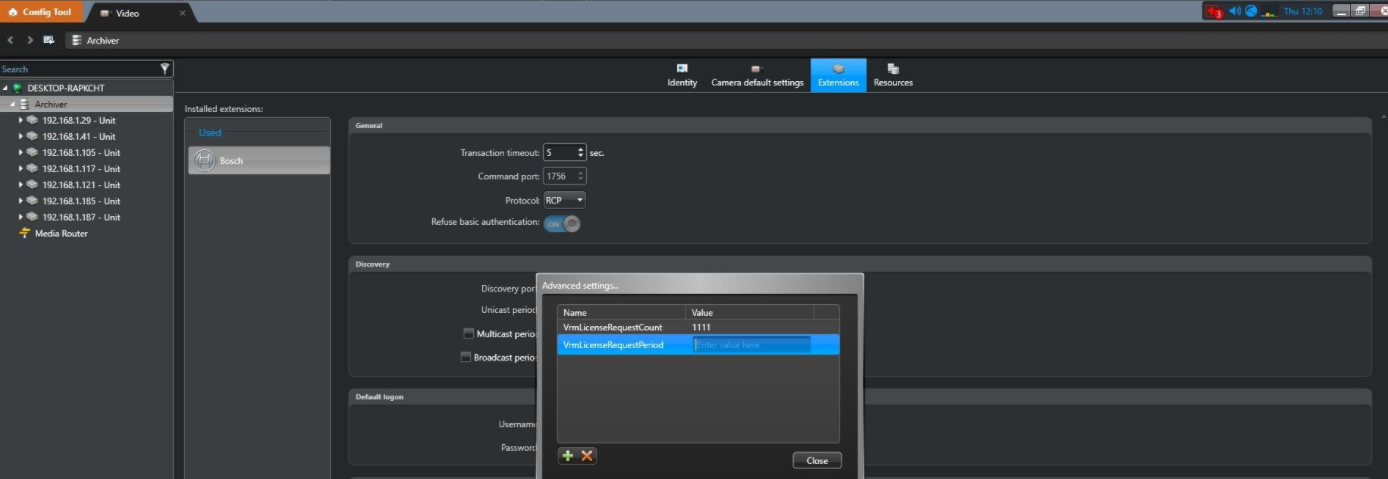The height and width of the screenshot is (479, 1388).
Task: Click the red X delete setting icon
Action: click(587, 456)
